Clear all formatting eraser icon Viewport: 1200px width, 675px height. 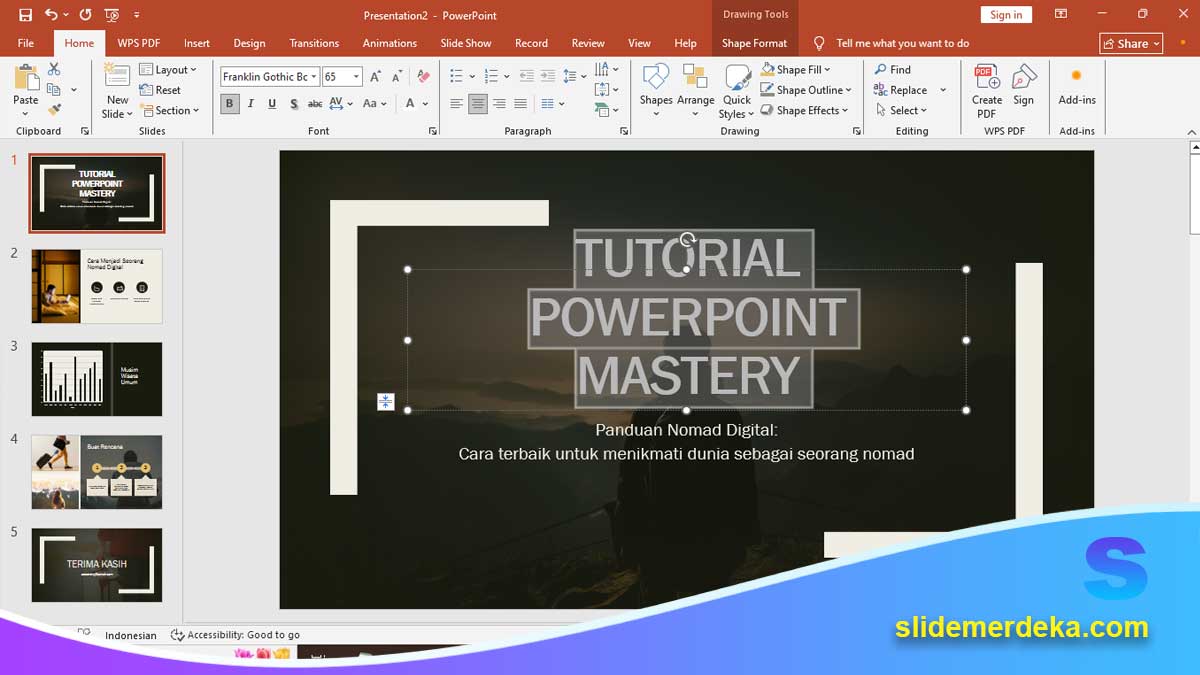(423, 76)
